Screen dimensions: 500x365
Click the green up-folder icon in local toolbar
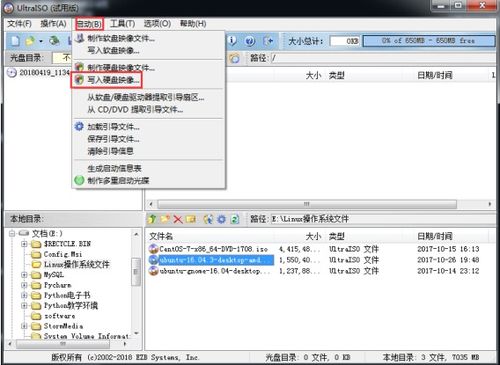[x=152, y=219]
